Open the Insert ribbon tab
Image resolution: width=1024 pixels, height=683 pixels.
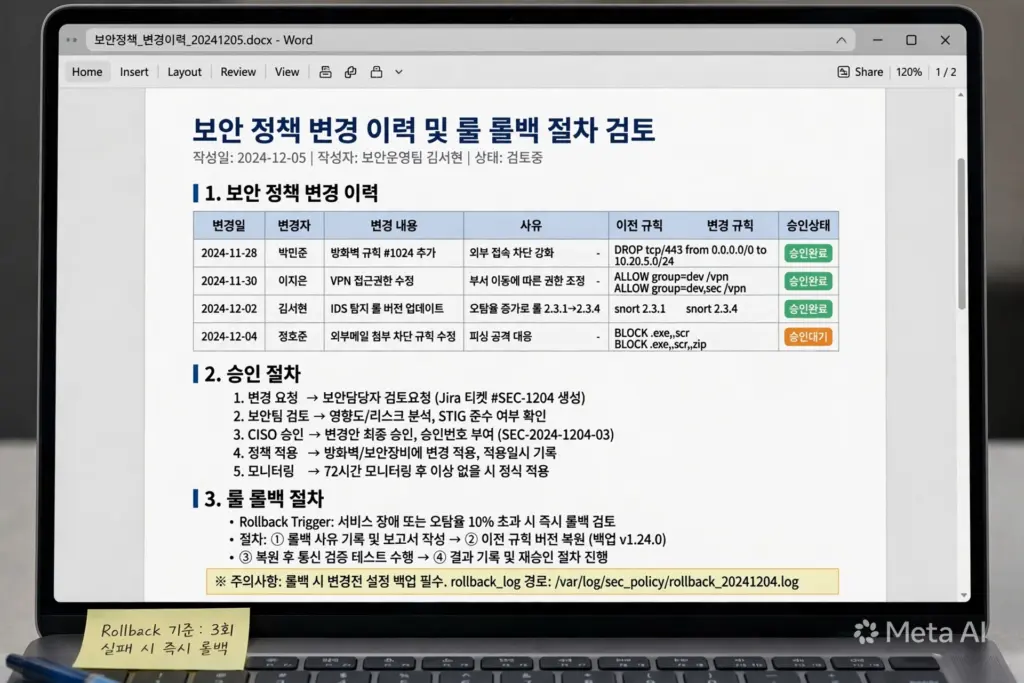pos(134,72)
